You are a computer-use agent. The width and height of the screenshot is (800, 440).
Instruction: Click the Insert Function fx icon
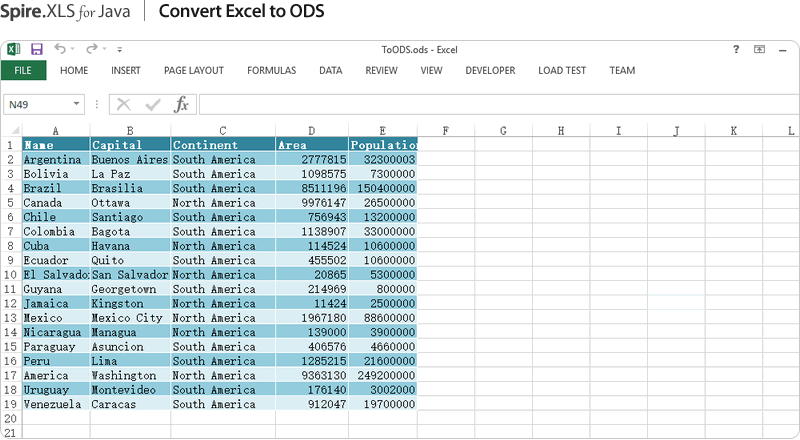pyautogui.click(x=181, y=105)
